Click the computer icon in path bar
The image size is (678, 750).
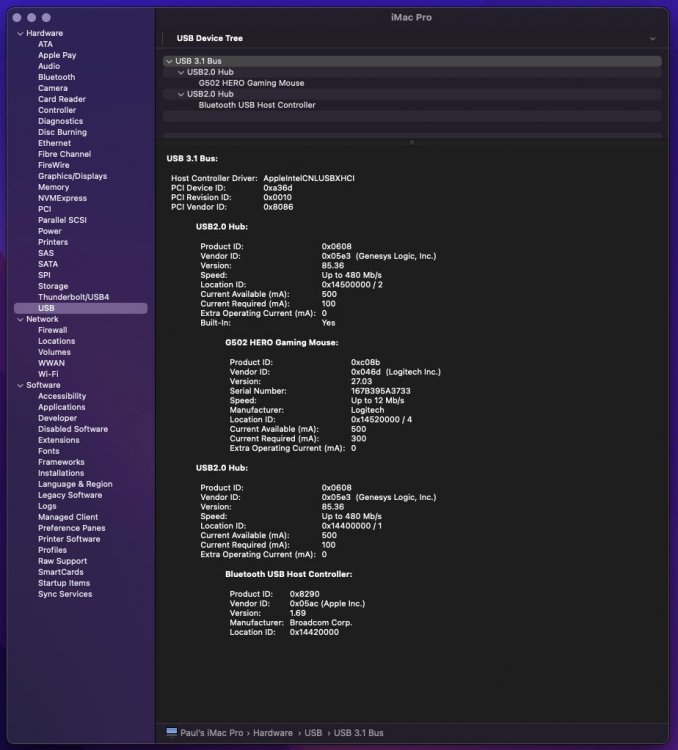pyautogui.click(x=171, y=732)
